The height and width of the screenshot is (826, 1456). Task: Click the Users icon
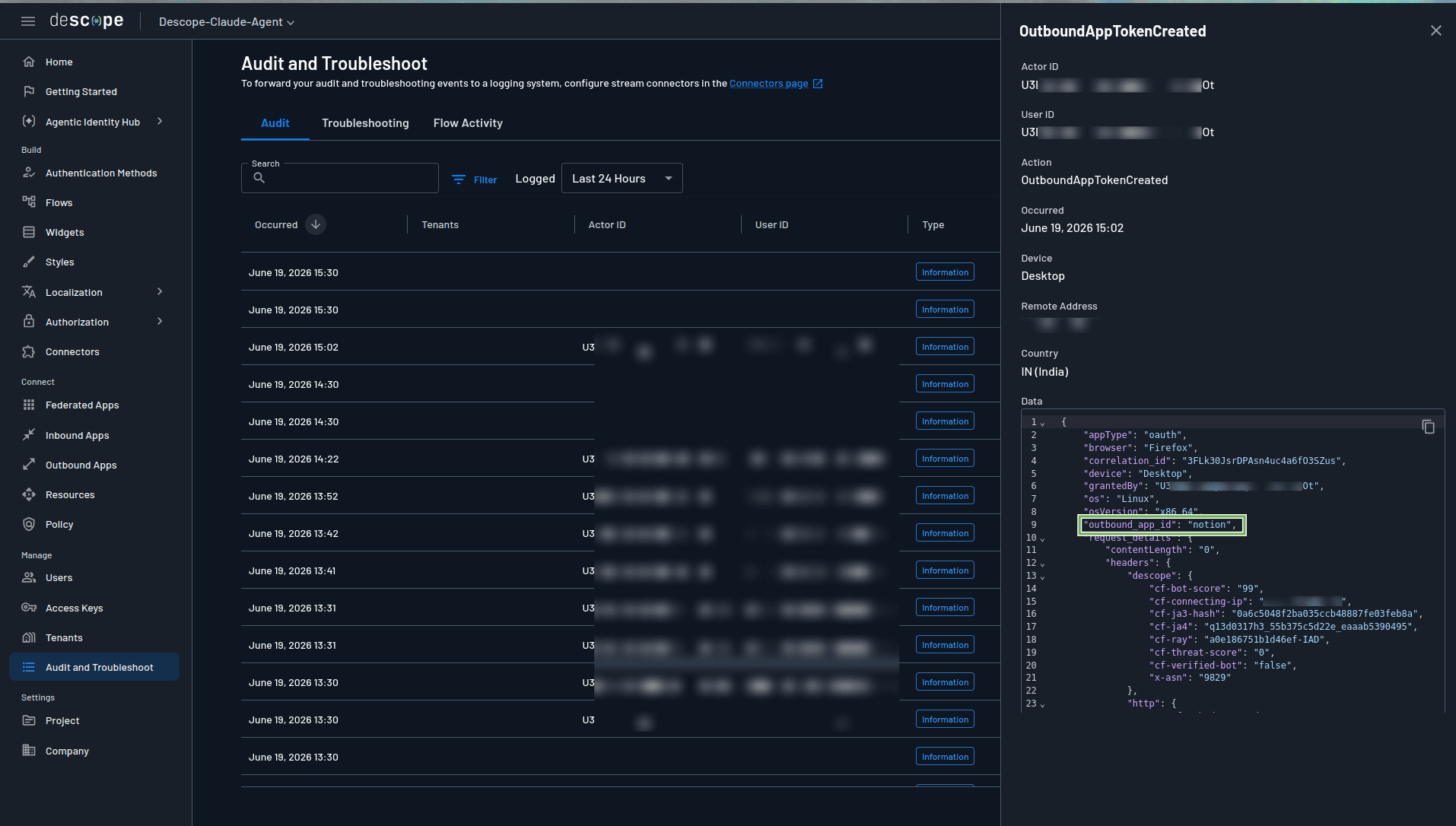tap(29, 577)
